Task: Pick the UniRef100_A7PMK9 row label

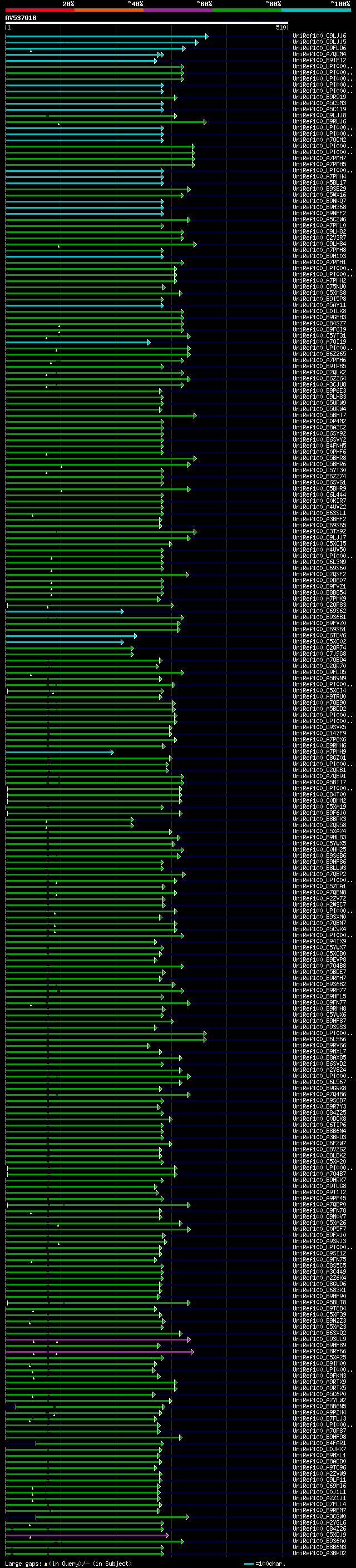Action: (x=319, y=599)
